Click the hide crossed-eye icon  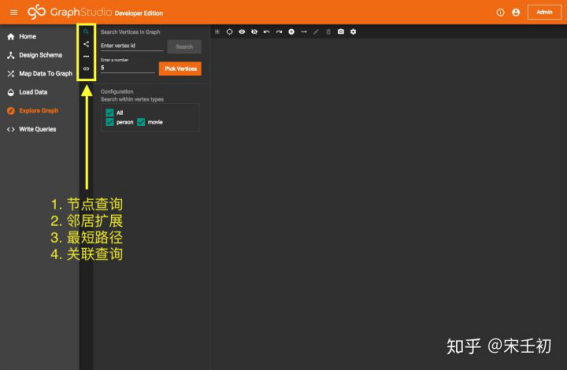click(x=254, y=32)
